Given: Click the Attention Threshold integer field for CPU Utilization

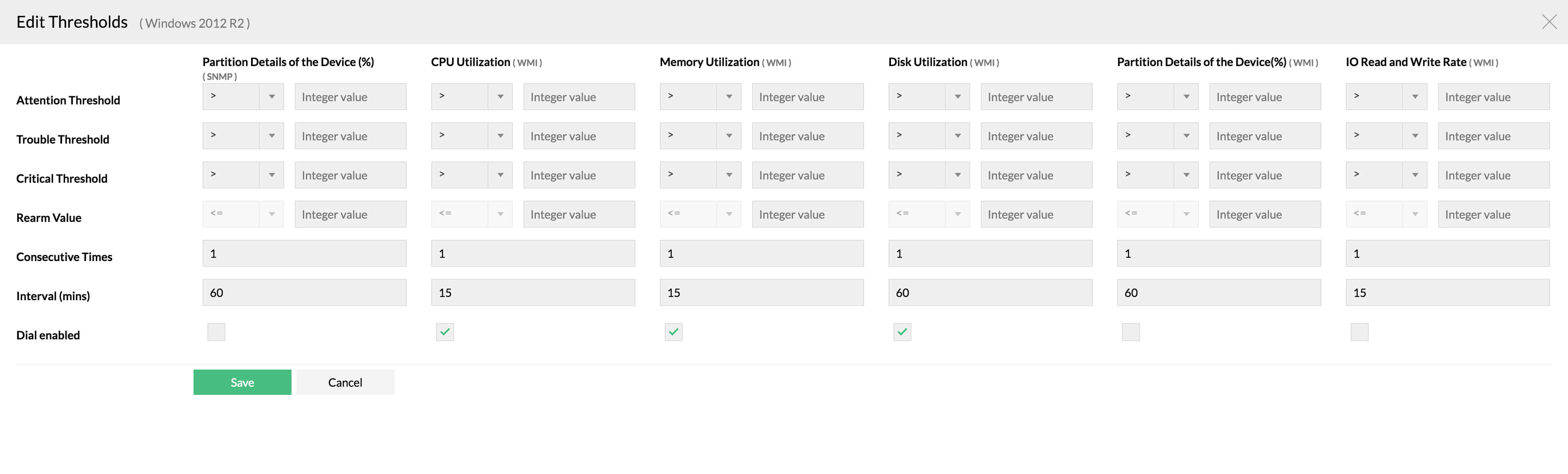Looking at the screenshot, I should pyautogui.click(x=579, y=96).
